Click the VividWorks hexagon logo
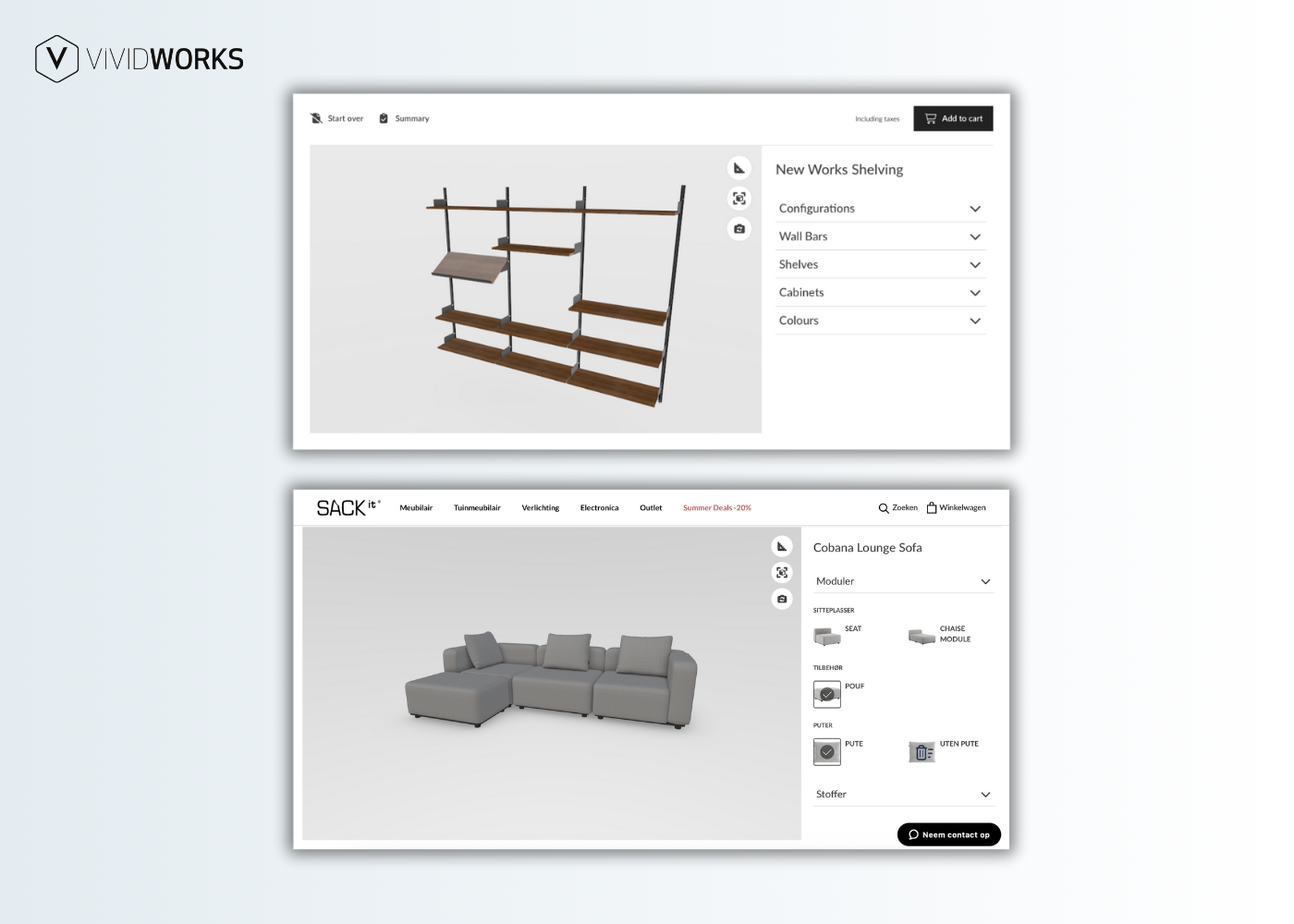 point(56,59)
